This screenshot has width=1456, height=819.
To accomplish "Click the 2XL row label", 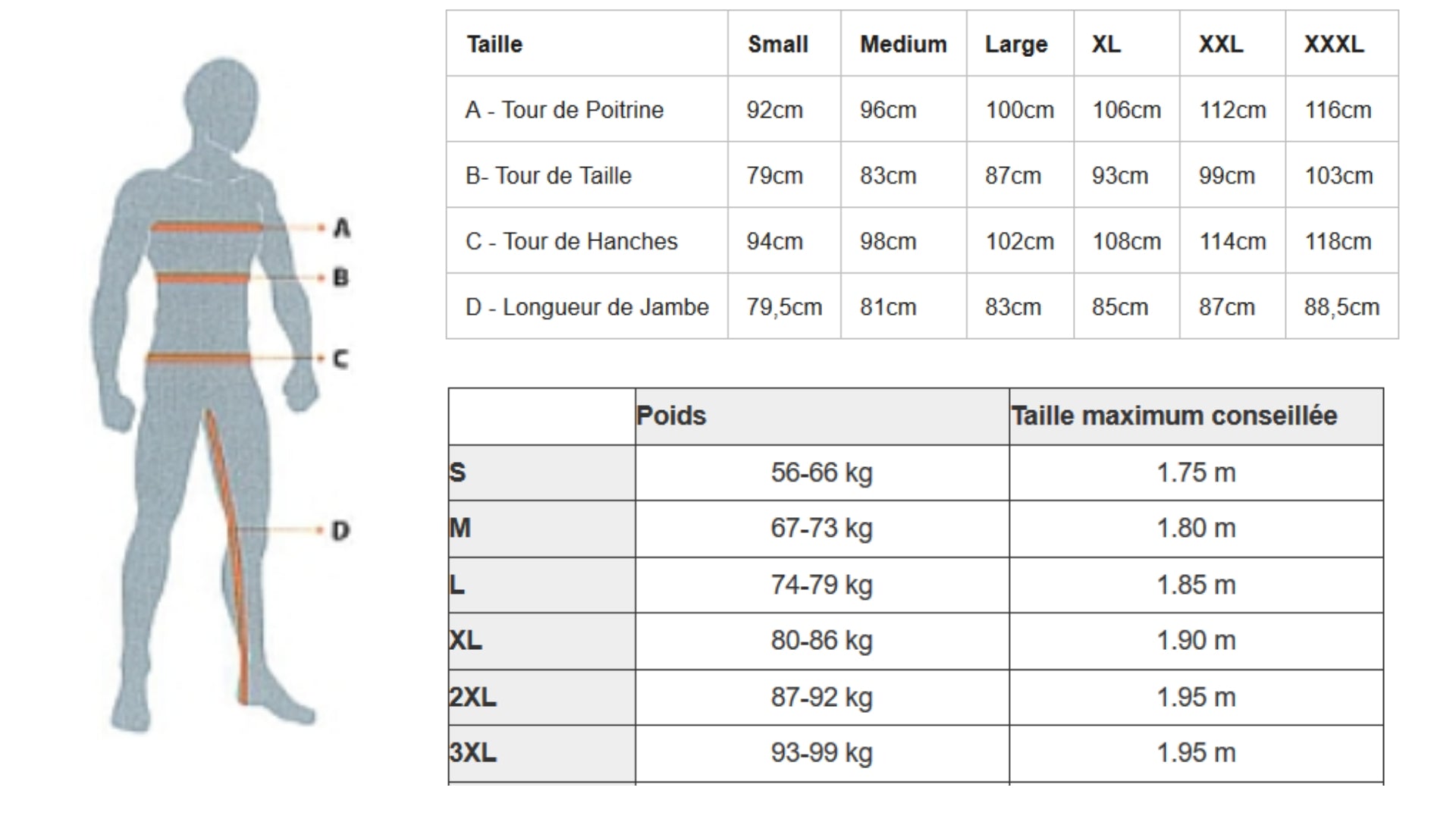I will coord(473,697).
